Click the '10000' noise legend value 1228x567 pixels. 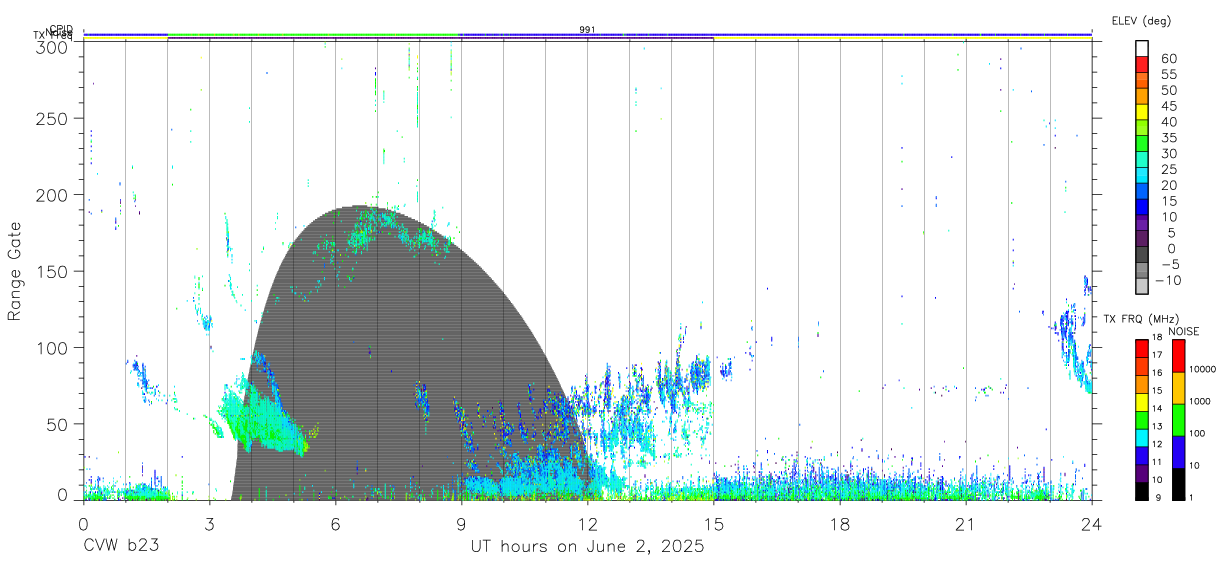1204,368
